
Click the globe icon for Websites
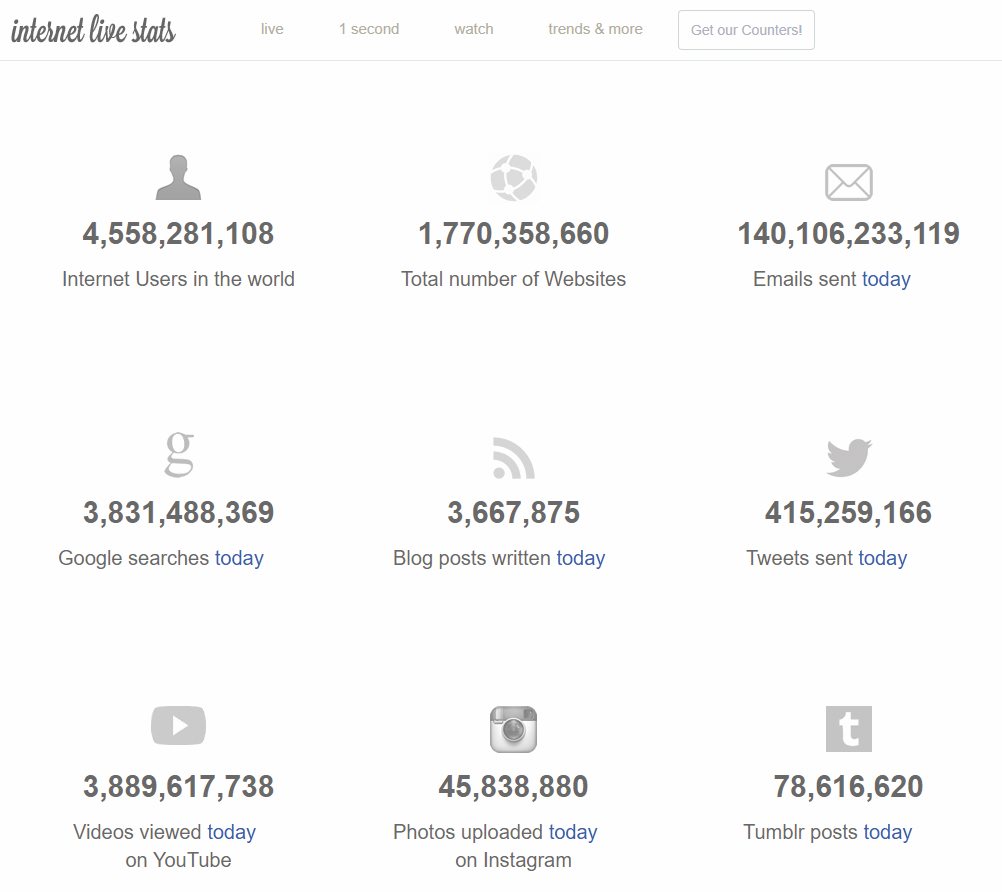[514, 178]
